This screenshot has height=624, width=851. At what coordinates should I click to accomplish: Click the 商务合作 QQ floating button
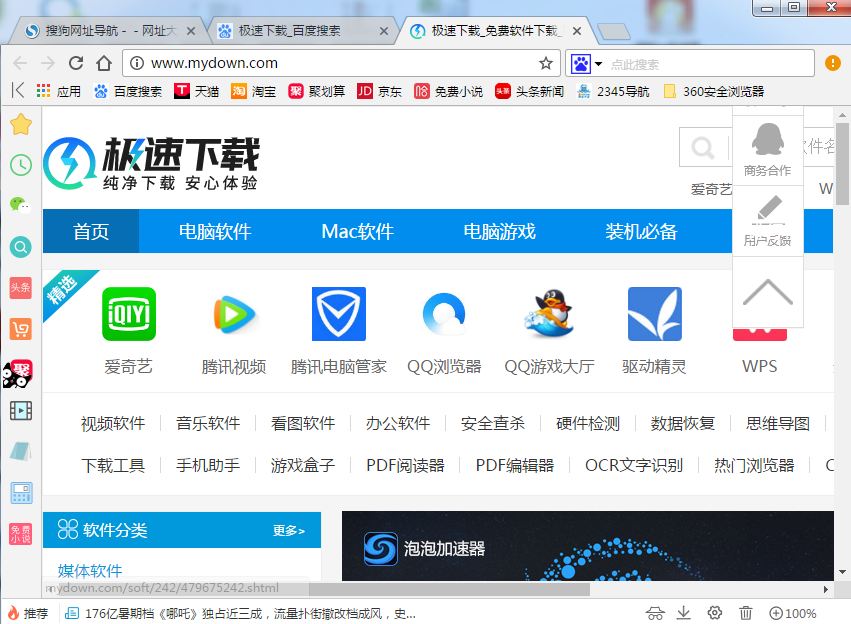tap(767, 150)
